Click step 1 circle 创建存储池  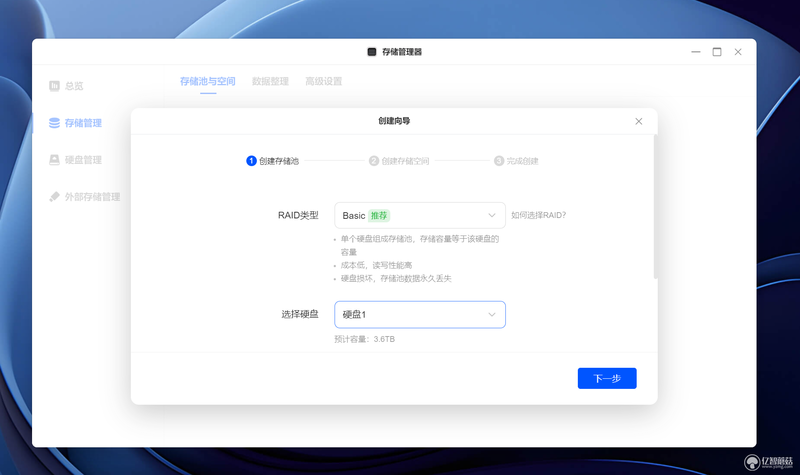click(x=251, y=161)
